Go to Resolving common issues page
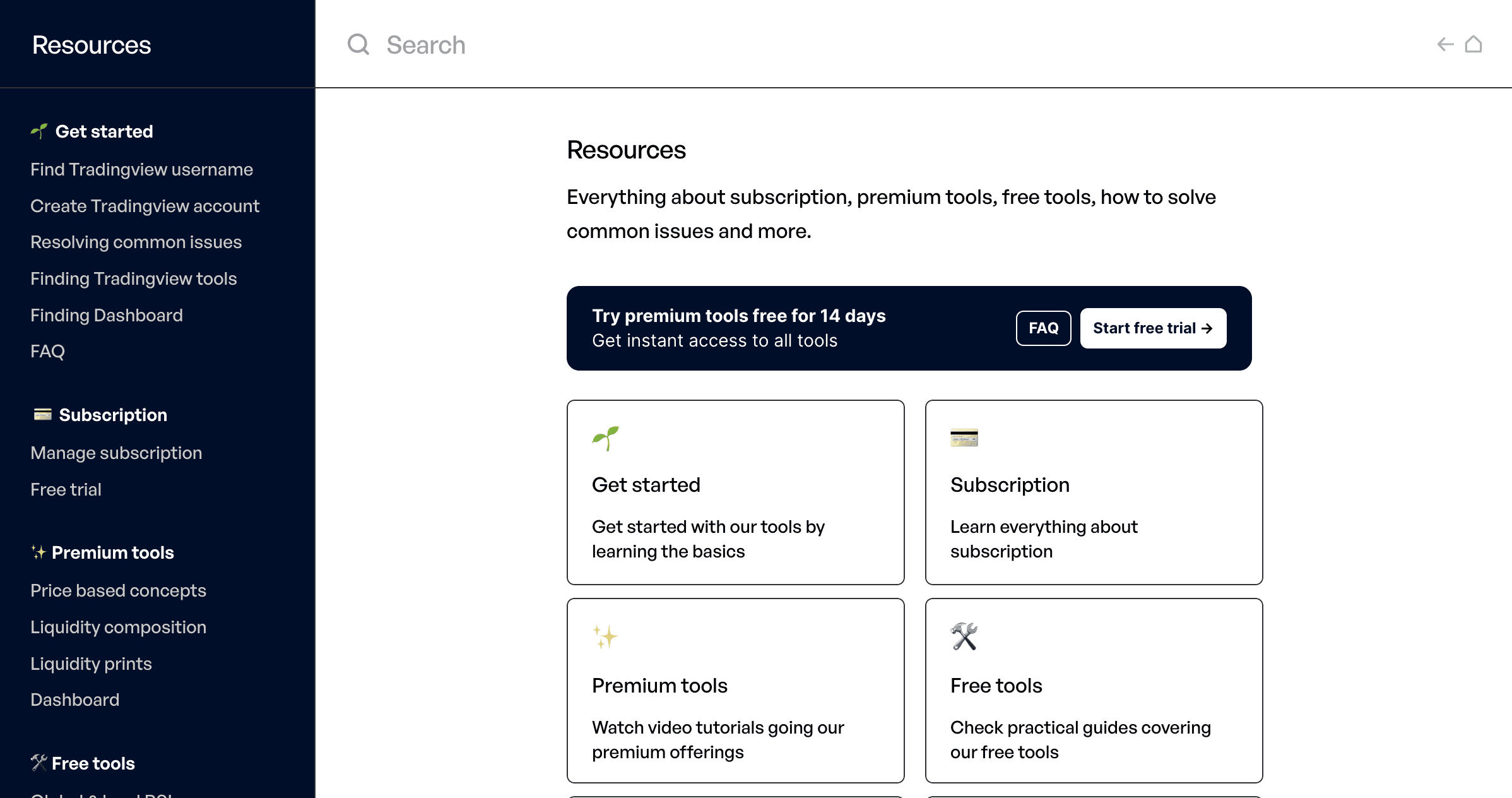The image size is (1512, 798). 136,242
